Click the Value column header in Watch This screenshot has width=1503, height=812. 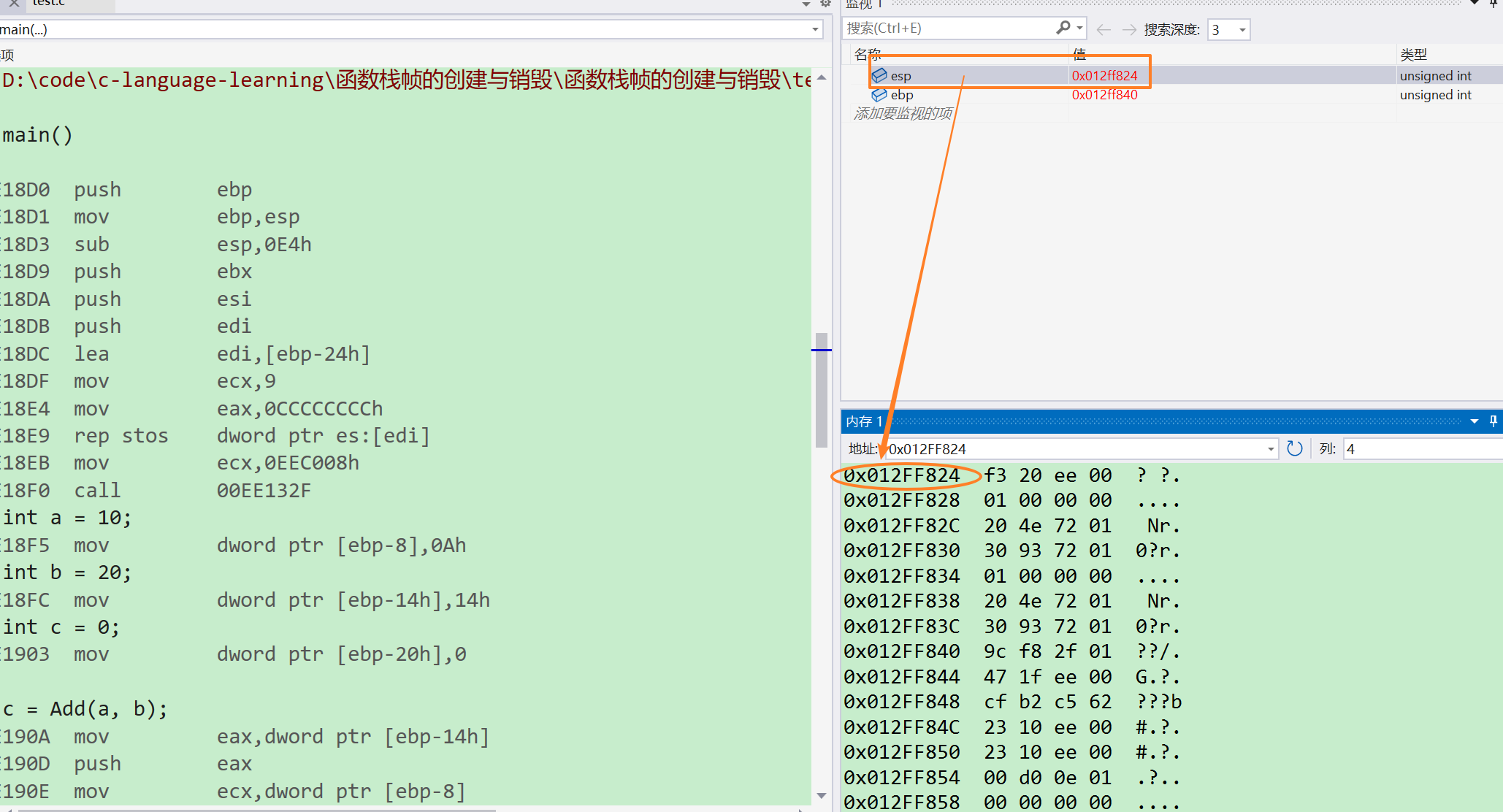pyautogui.click(x=1079, y=54)
